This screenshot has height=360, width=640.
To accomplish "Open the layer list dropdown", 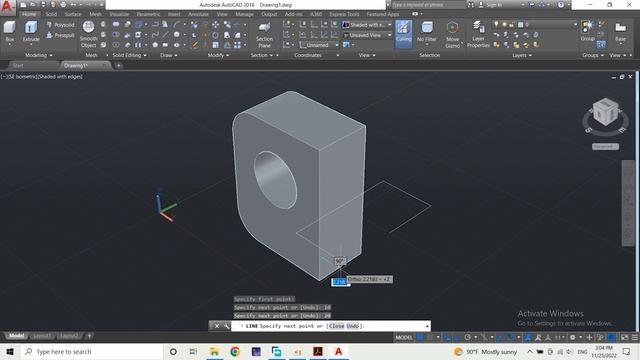I will click(536, 25).
